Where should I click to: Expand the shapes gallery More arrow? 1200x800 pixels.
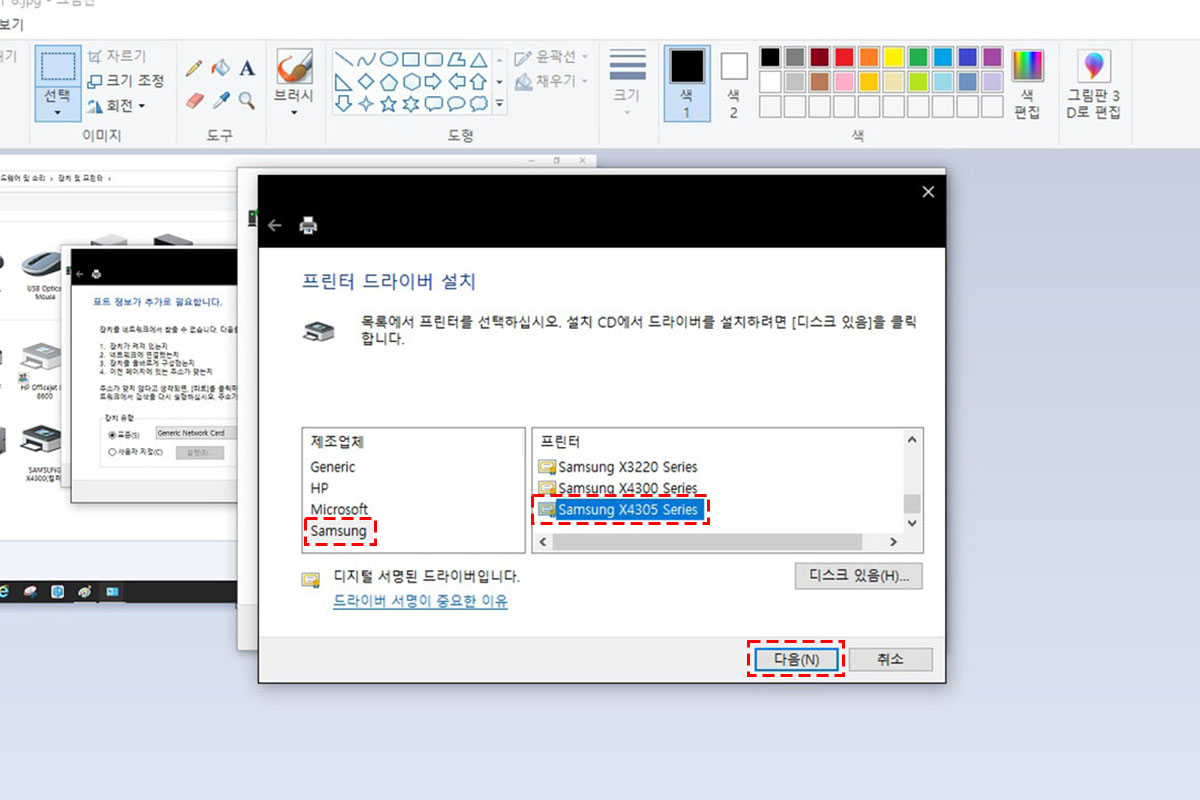point(500,103)
